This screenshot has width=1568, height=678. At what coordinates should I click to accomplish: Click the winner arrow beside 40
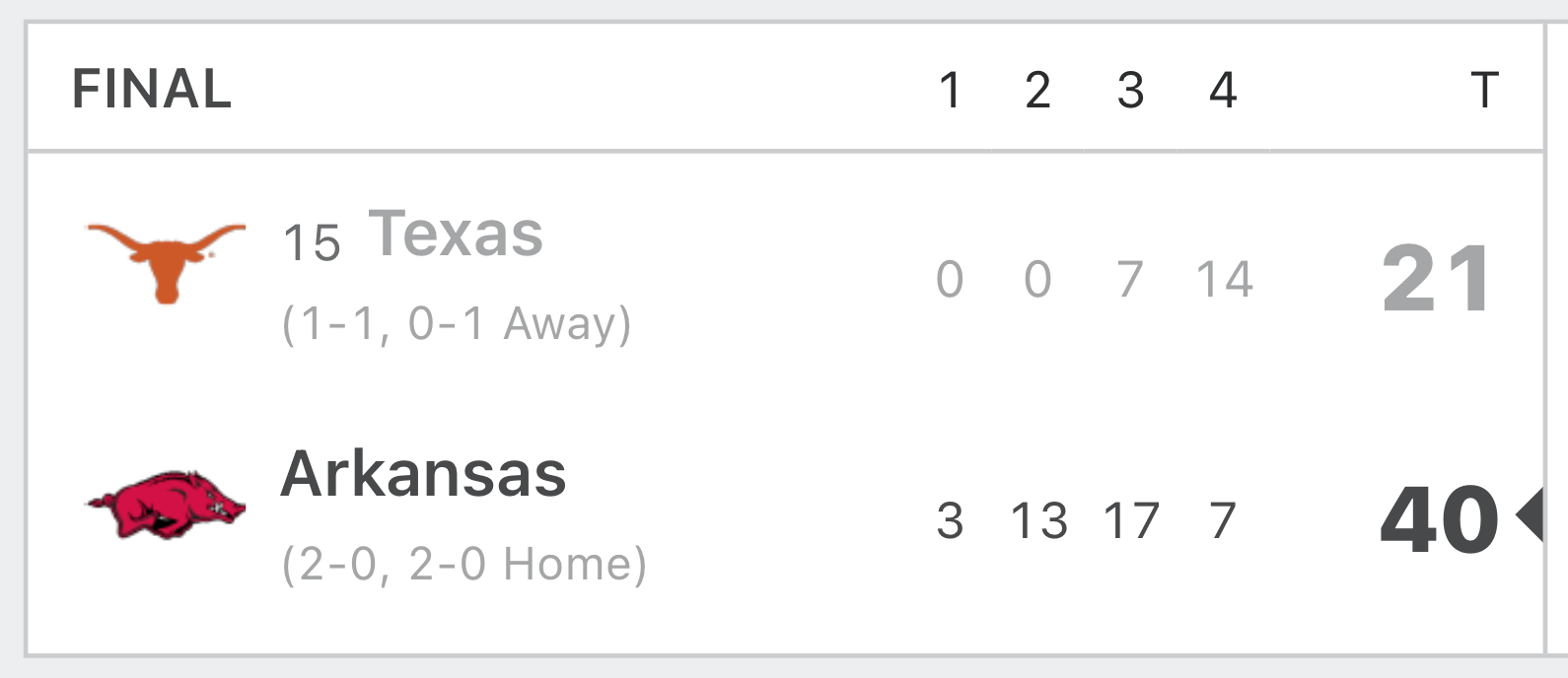point(1530,517)
